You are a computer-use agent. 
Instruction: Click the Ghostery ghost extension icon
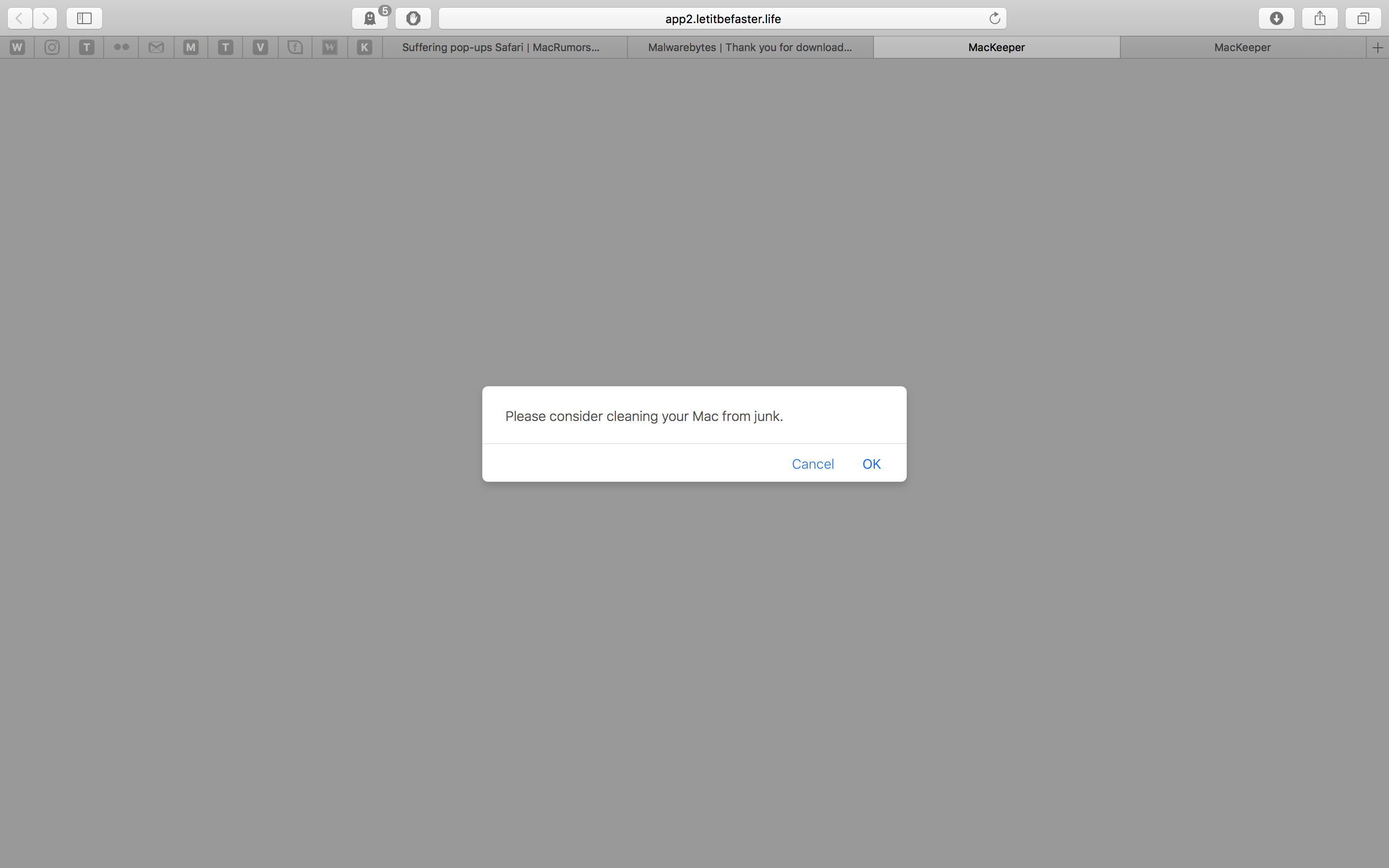pos(369,18)
